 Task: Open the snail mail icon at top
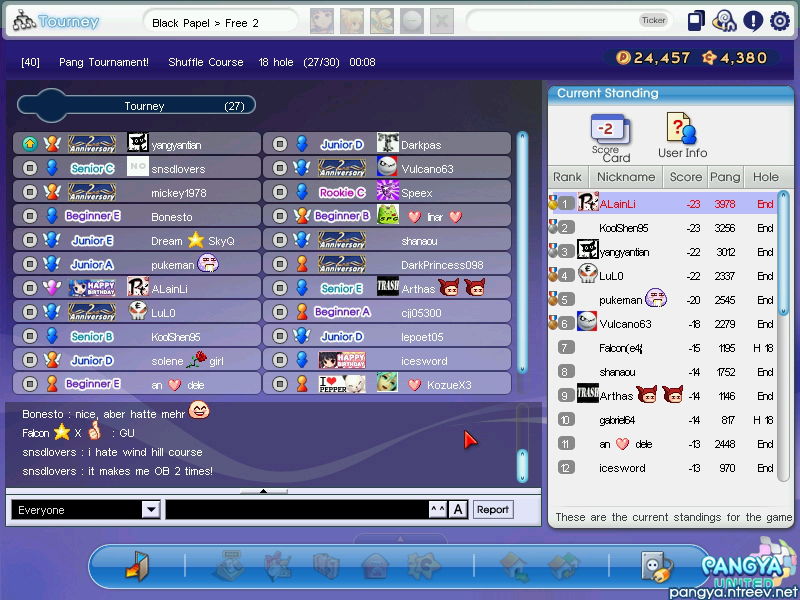tap(724, 21)
